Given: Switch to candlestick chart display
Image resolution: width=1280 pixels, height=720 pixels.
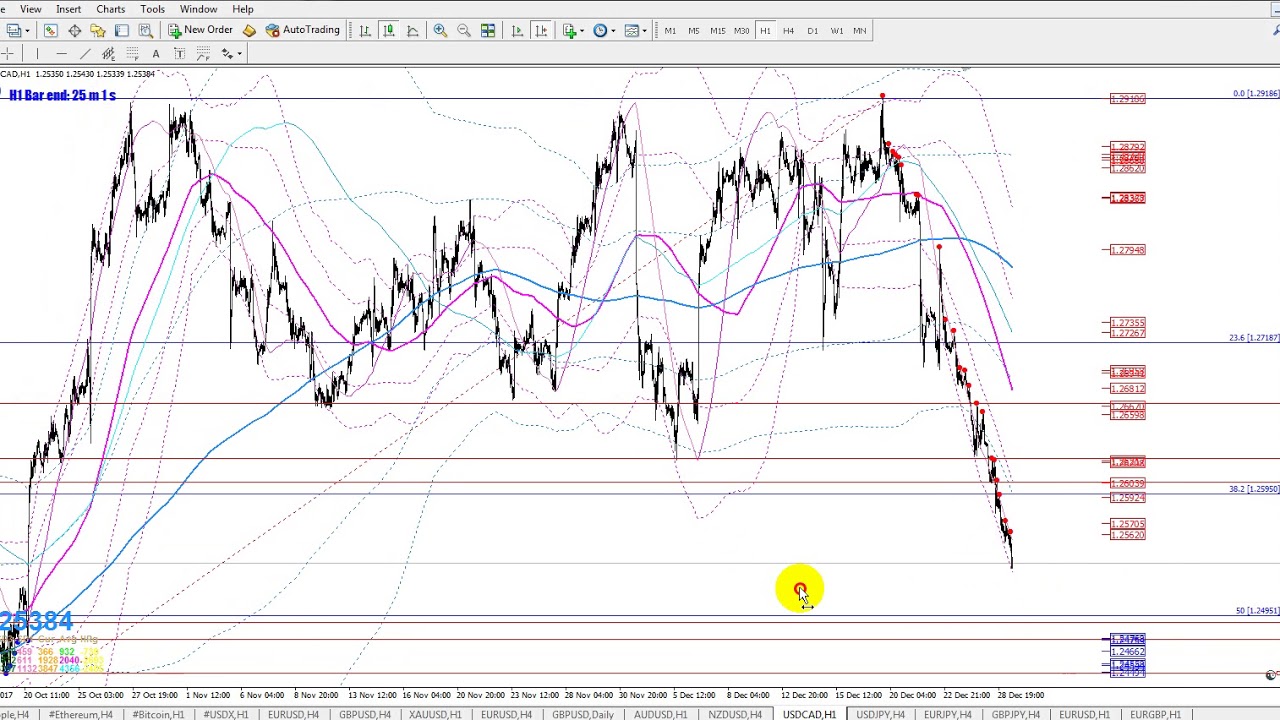Looking at the screenshot, I should pyautogui.click(x=389, y=30).
